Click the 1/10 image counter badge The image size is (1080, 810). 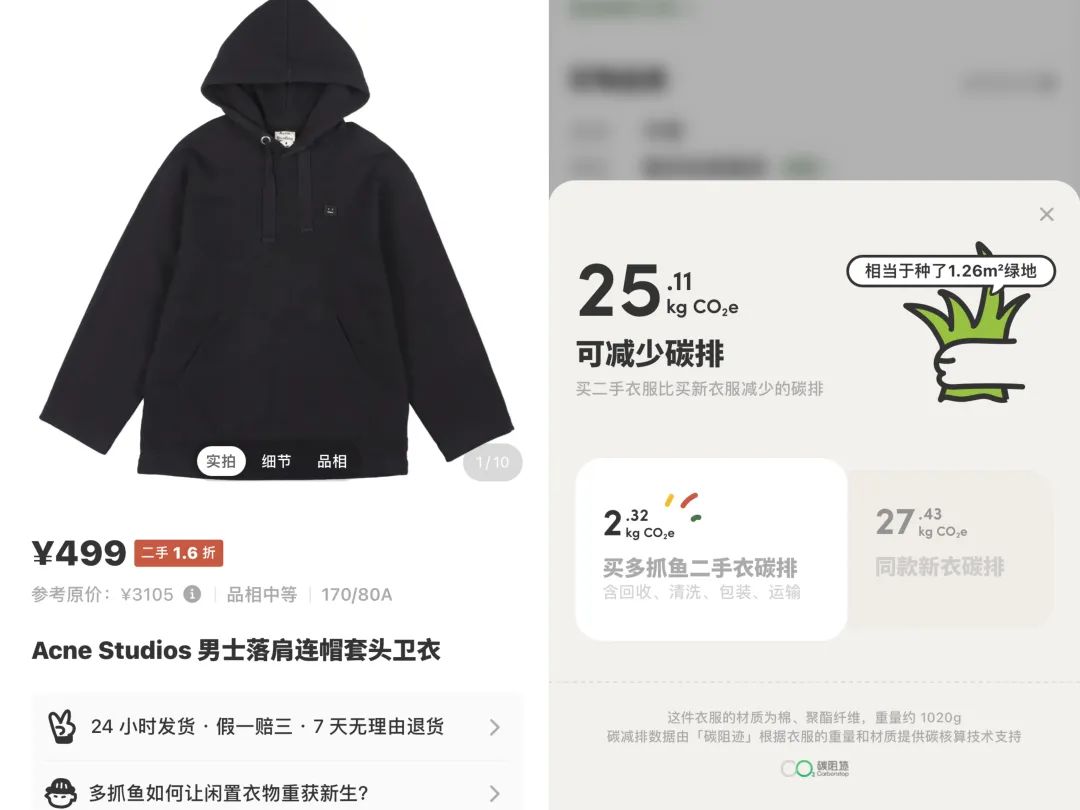pos(493,462)
